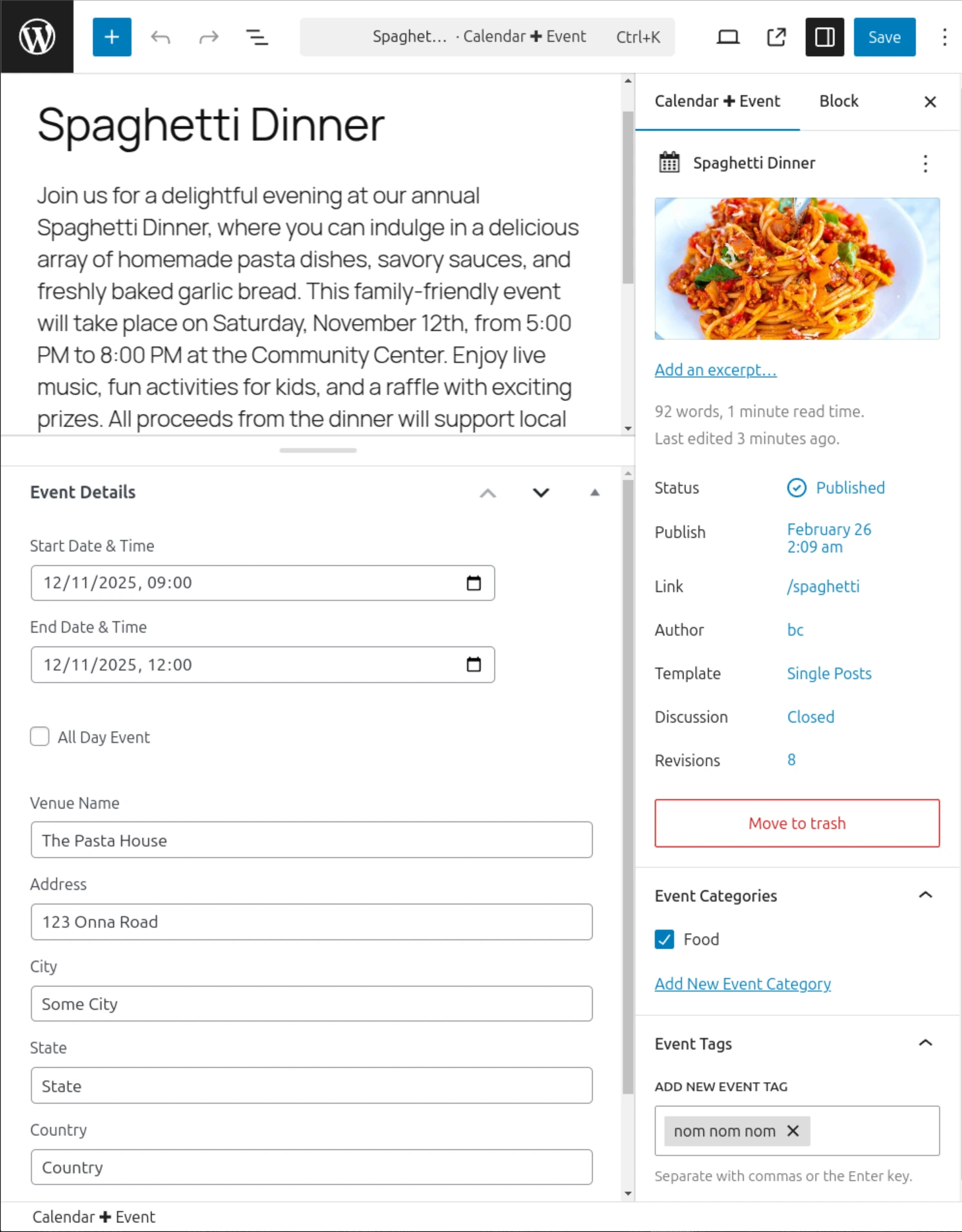Switch to the Block tab

point(838,101)
